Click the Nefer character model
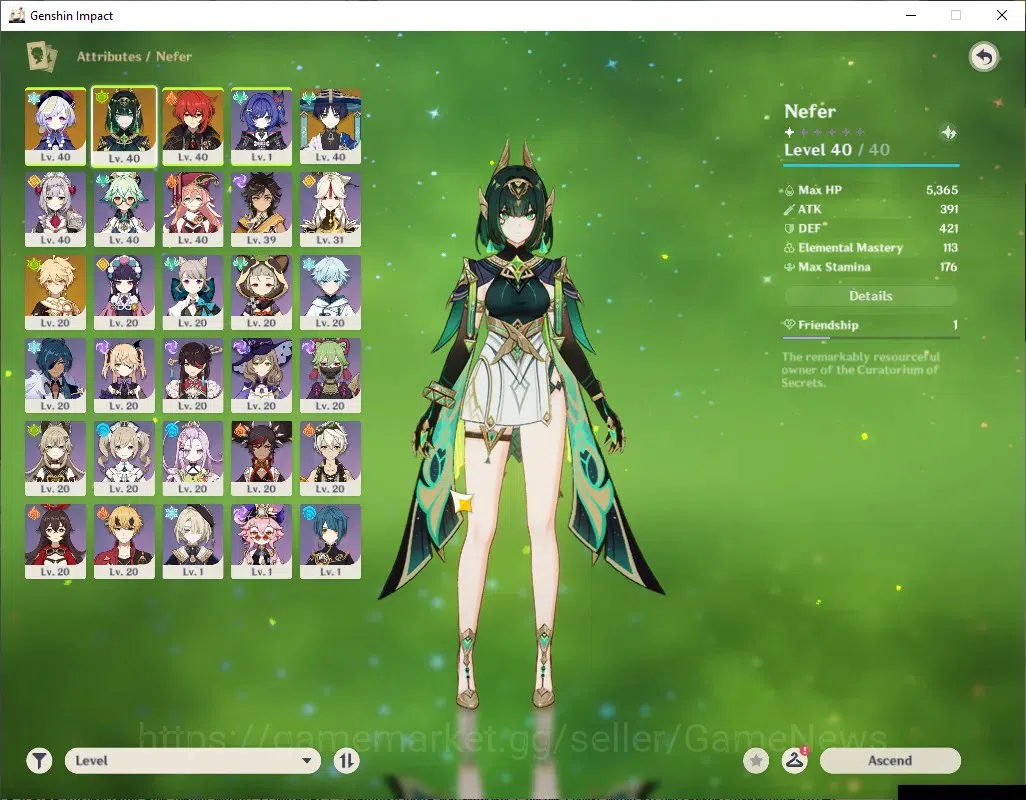 (520, 425)
